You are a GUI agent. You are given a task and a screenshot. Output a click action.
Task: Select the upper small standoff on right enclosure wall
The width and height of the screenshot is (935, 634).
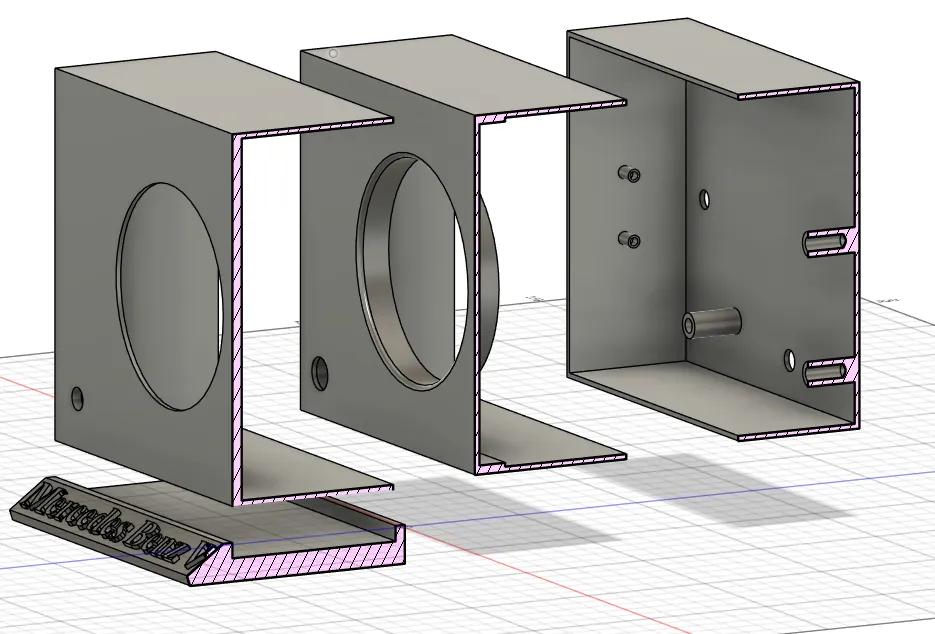click(x=629, y=174)
